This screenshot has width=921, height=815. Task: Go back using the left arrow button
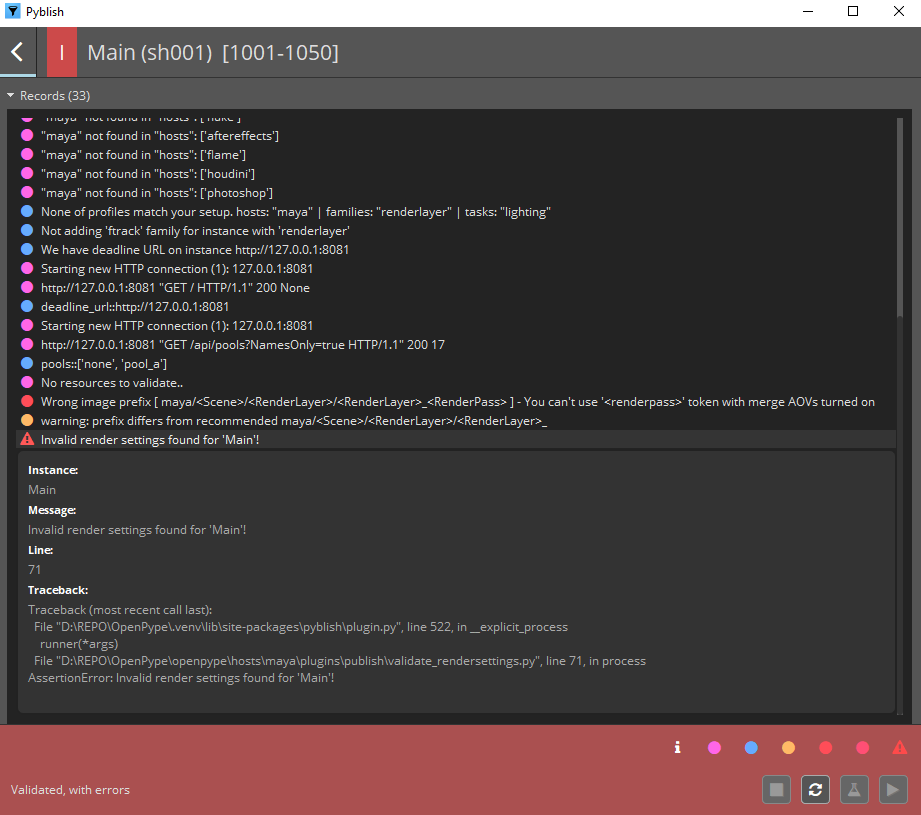pos(18,52)
